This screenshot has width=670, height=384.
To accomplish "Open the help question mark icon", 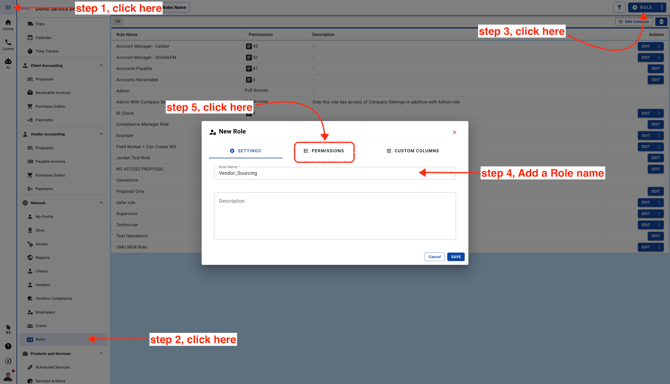I will 8,346.
